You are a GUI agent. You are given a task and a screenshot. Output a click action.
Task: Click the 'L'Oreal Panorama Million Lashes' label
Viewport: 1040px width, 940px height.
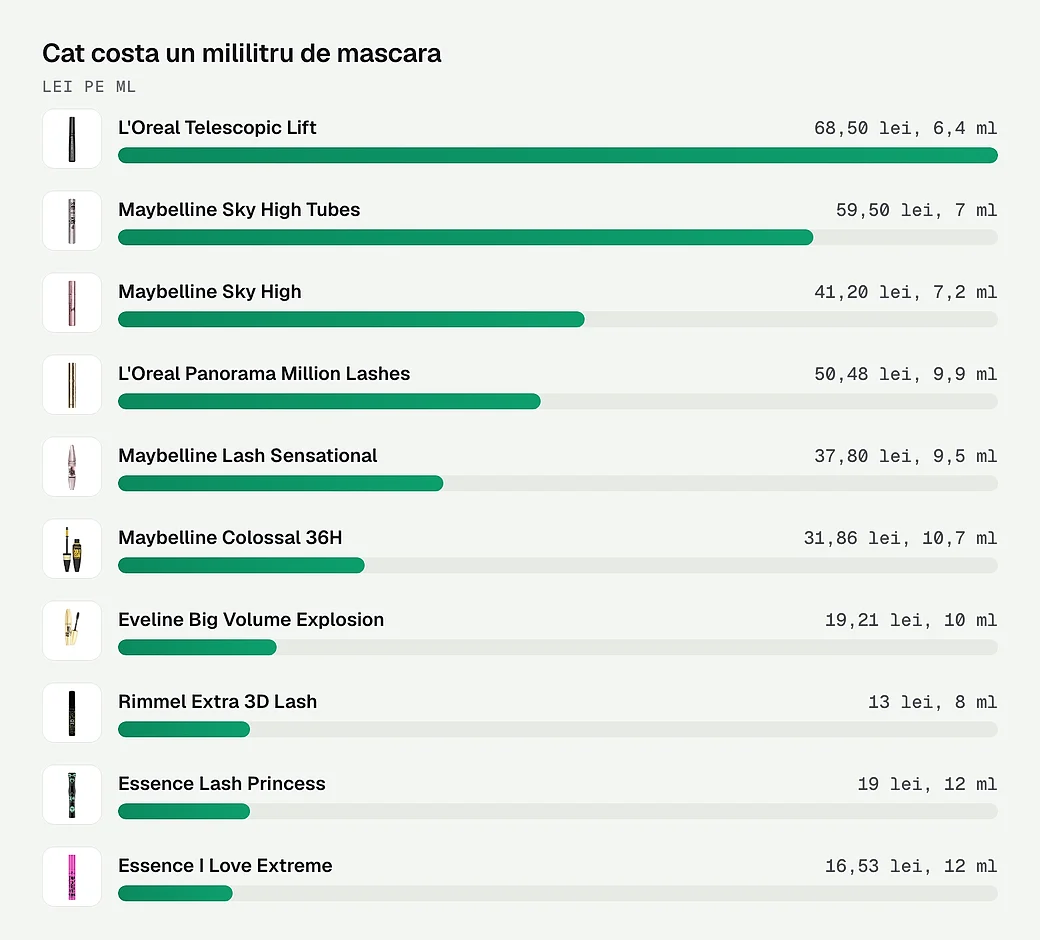pos(264,373)
